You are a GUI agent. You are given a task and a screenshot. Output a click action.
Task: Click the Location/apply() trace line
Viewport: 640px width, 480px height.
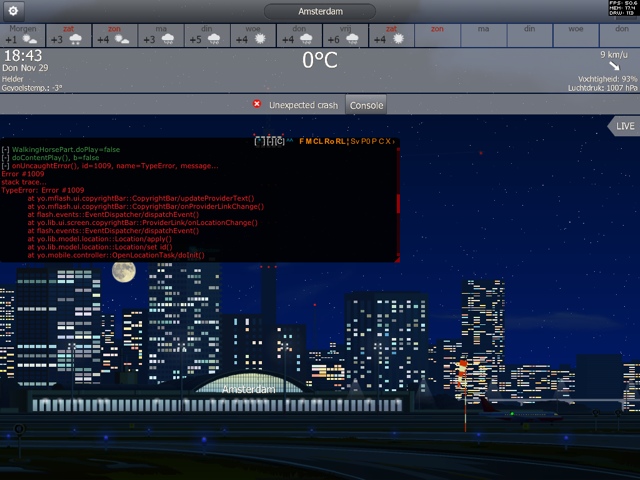tap(100, 239)
